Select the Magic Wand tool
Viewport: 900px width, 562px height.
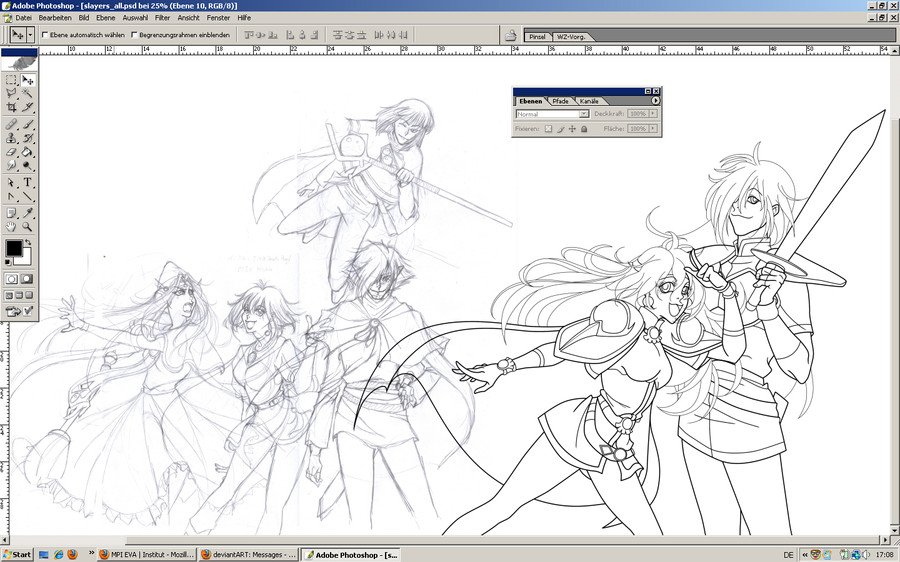[x=27, y=93]
